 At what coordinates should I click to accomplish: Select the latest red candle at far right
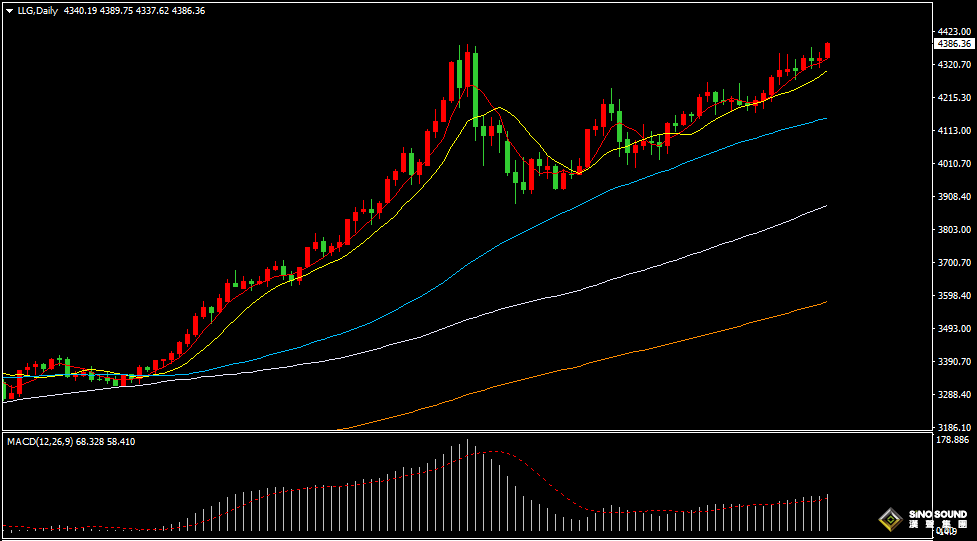point(827,50)
